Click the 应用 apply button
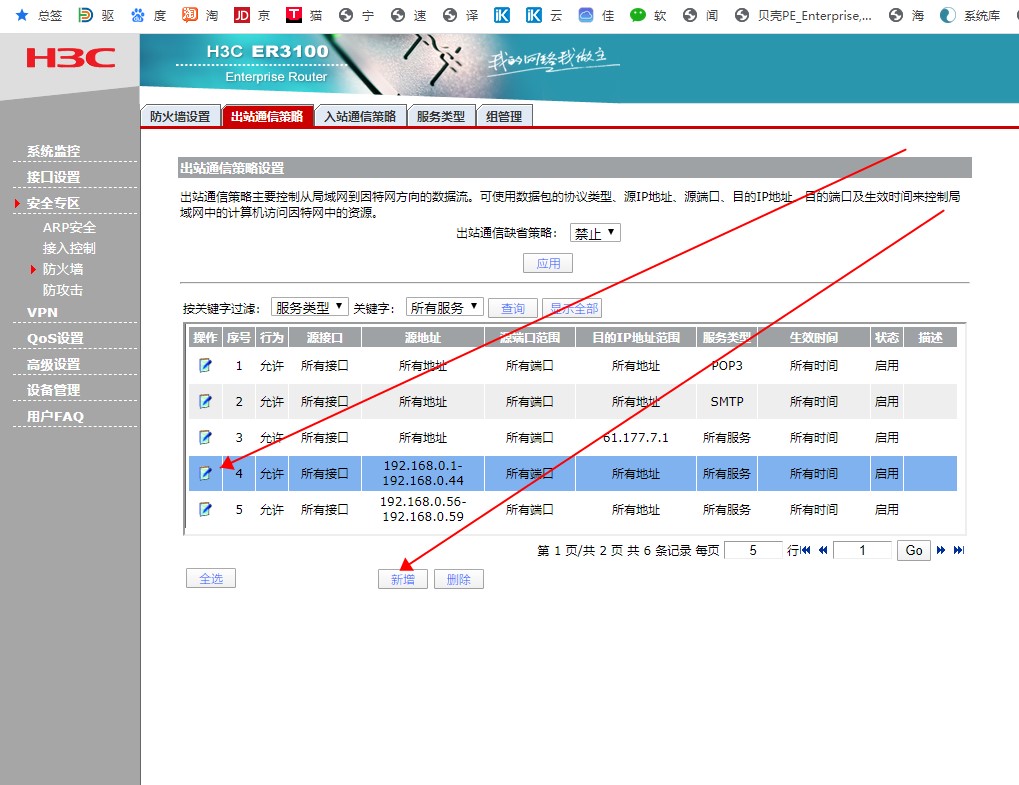This screenshot has width=1019, height=785. pyautogui.click(x=548, y=263)
